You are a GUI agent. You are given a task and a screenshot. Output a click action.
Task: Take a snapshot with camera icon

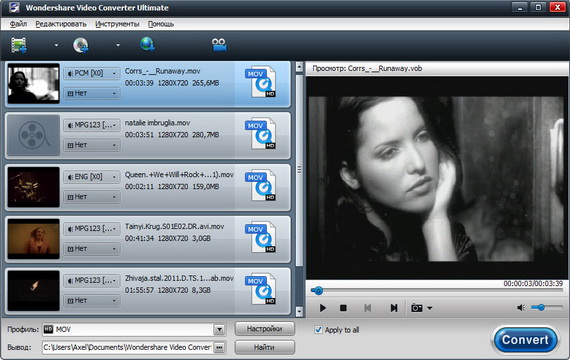(417, 308)
